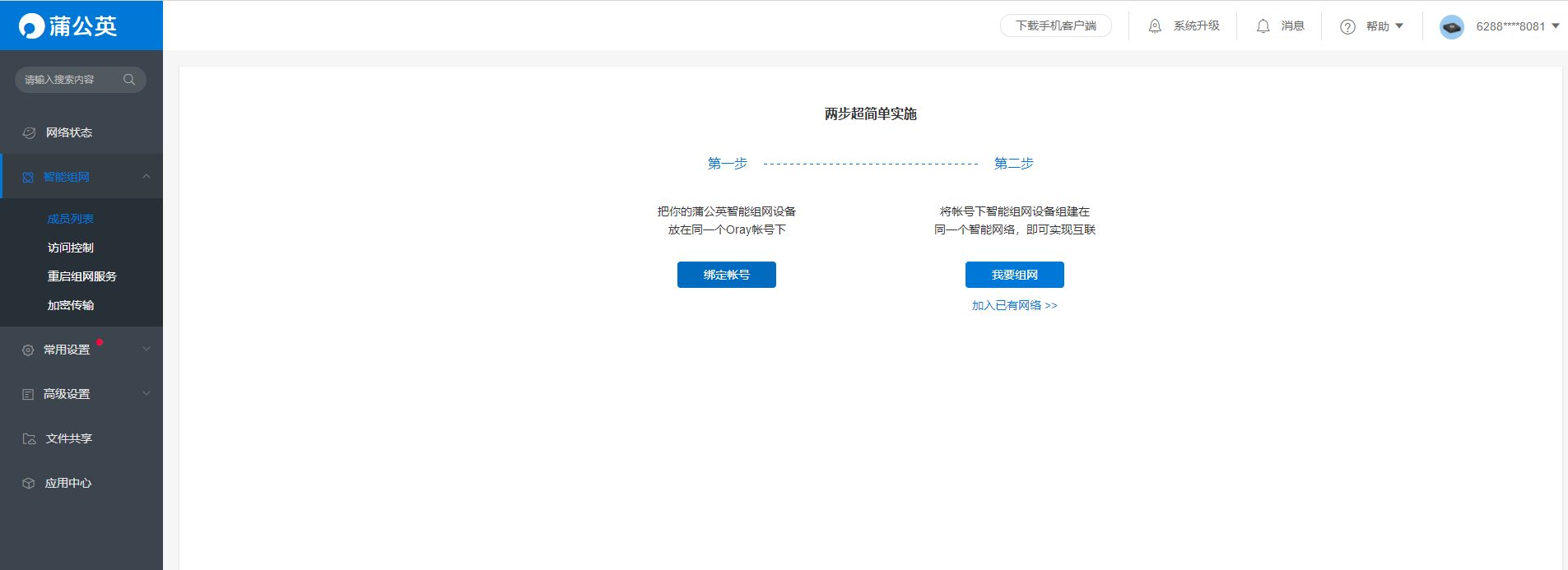This screenshot has width=1568, height=570.
Task: Click the 智能组网 sidebar icon
Action: coord(28,177)
